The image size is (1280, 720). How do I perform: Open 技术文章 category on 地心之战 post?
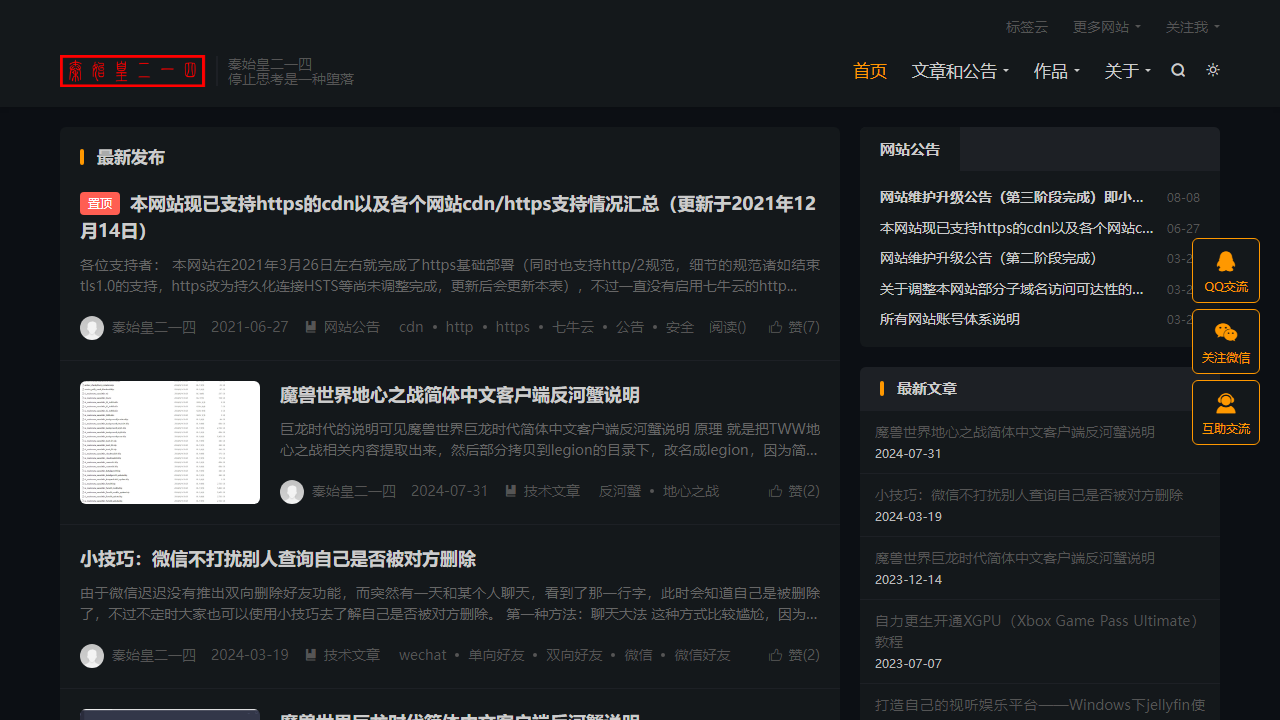coord(542,491)
